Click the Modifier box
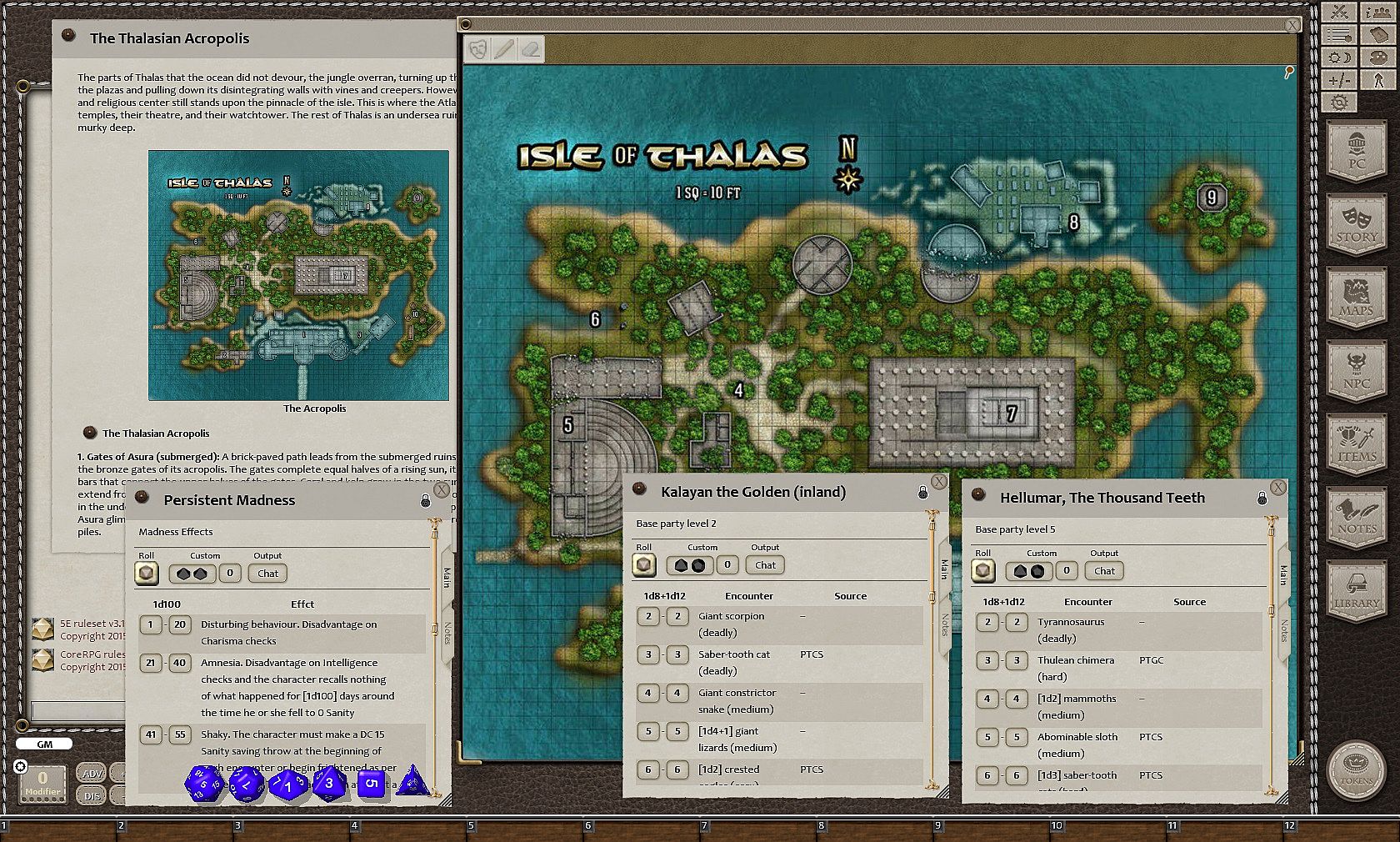Screen dimensions: 1400x842 [42, 785]
